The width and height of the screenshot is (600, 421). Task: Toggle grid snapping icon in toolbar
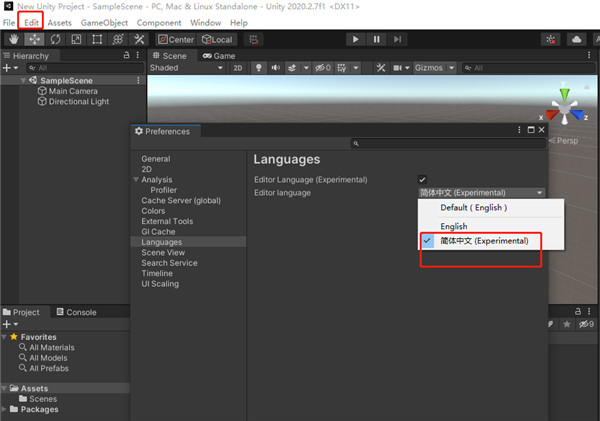click(x=254, y=39)
